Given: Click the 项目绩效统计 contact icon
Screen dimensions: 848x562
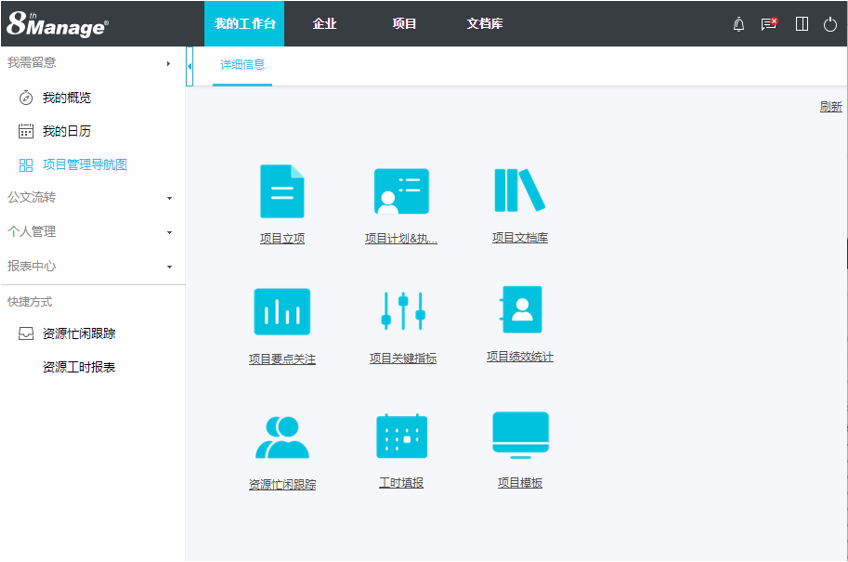Looking at the screenshot, I should 520,310.
